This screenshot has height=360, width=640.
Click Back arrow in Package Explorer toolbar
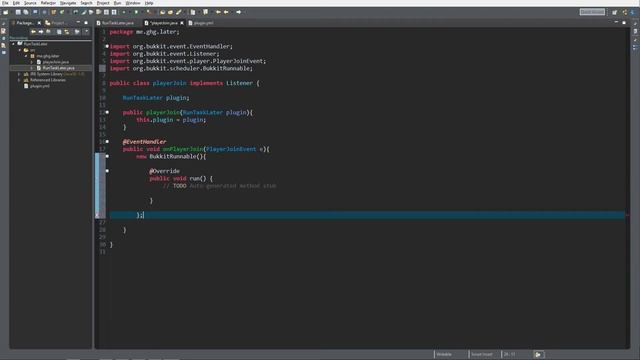[33, 31]
